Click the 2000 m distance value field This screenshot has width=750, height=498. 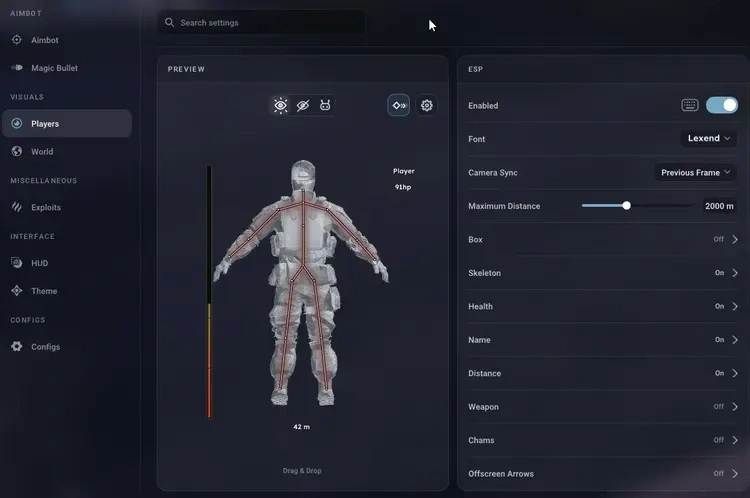719,206
